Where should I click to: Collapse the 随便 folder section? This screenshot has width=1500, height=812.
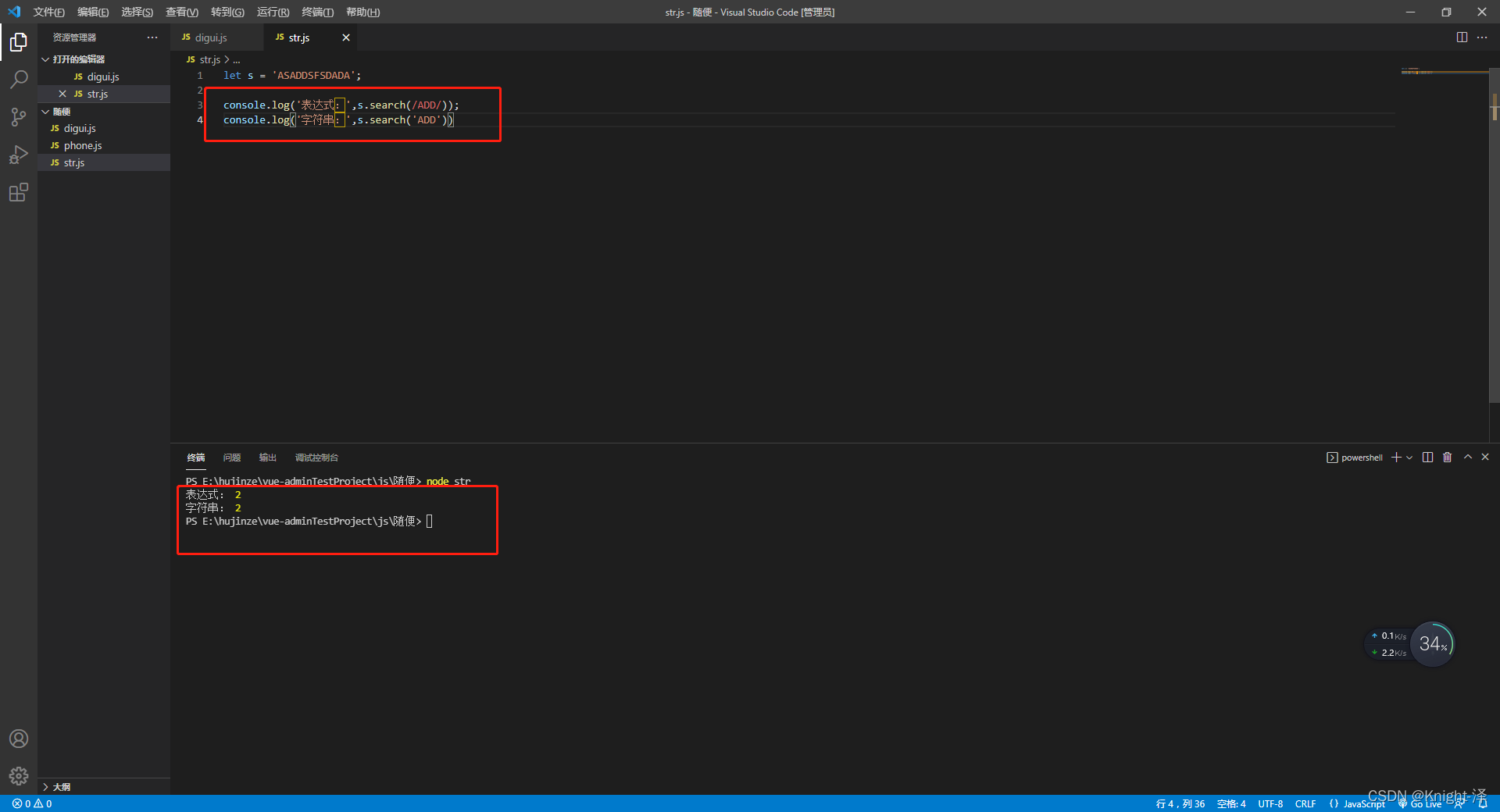[45, 112]
